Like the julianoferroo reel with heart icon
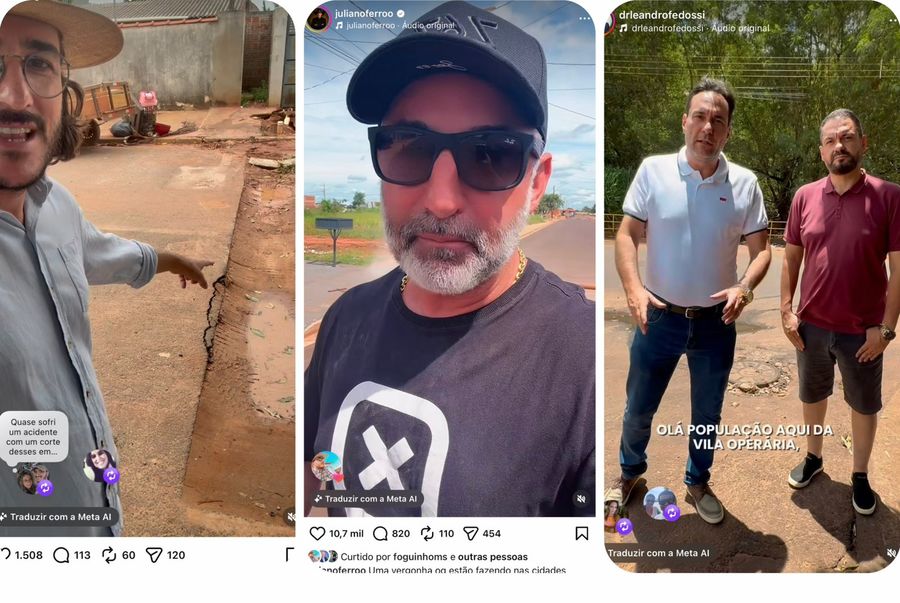Screen dimensions: 900x603 pos(317,534)
